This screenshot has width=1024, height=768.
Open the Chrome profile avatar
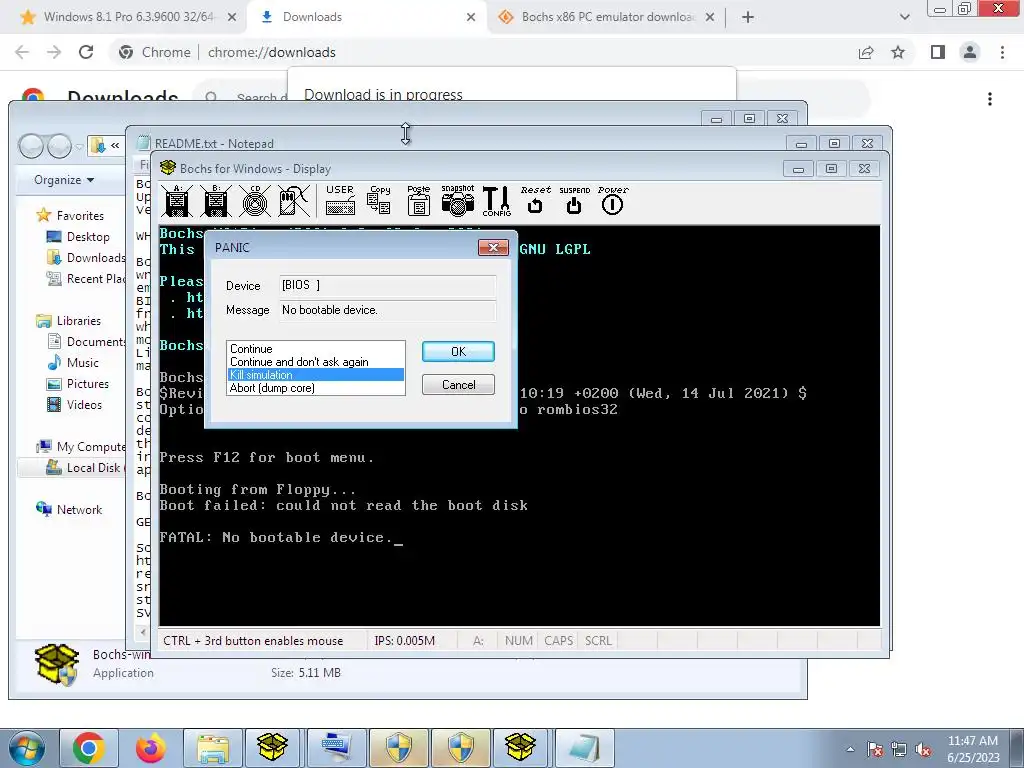click(x=970, y=52)
